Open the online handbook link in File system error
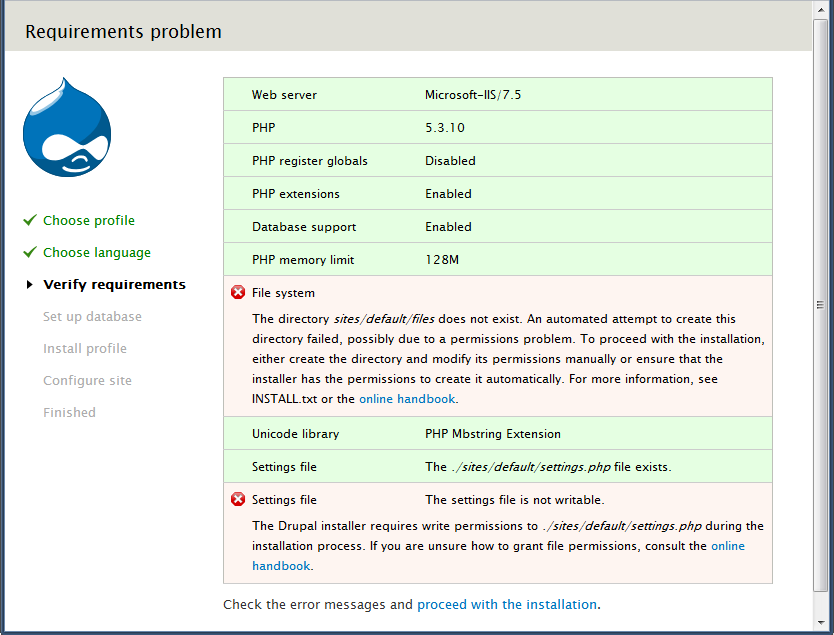The image size is (834, 635). click(407, 398)
